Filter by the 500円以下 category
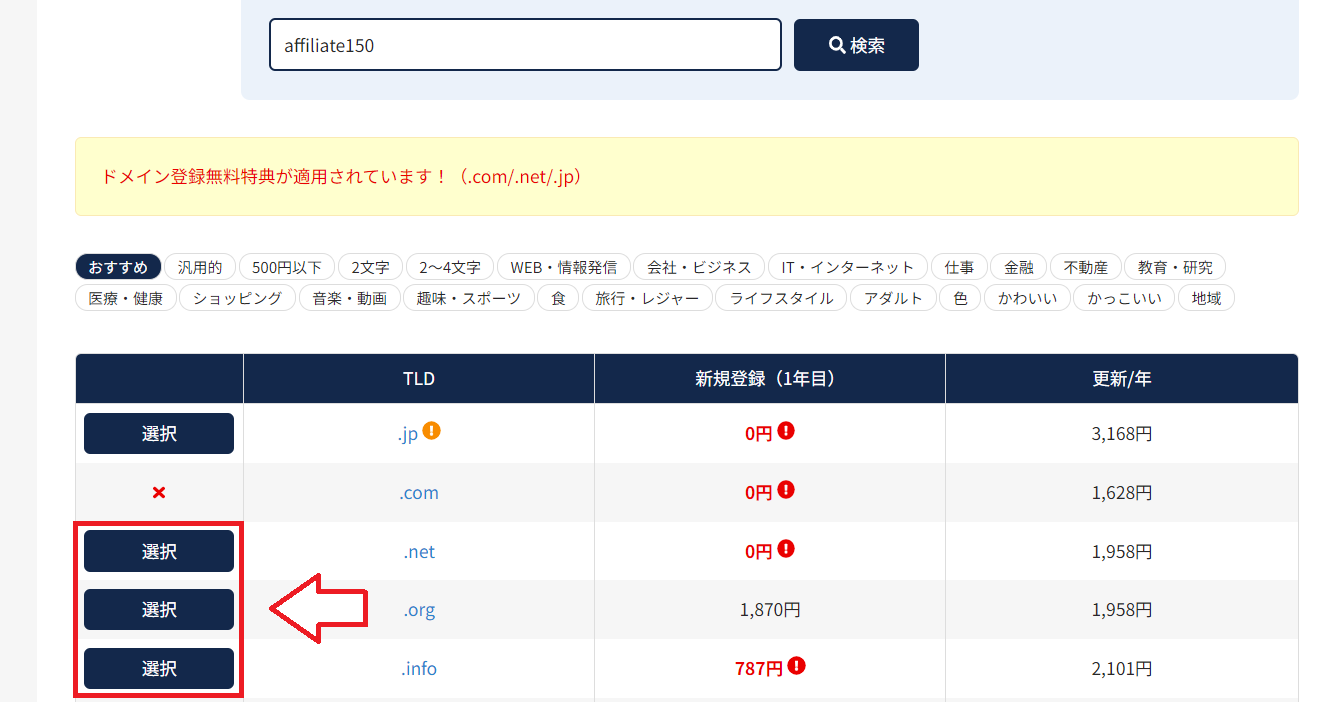This screenshot has width=1320, height=702. tap(286, 267)
